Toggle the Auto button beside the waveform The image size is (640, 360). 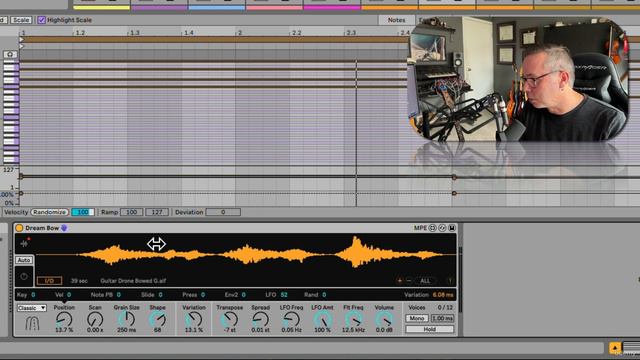(24, 260)
